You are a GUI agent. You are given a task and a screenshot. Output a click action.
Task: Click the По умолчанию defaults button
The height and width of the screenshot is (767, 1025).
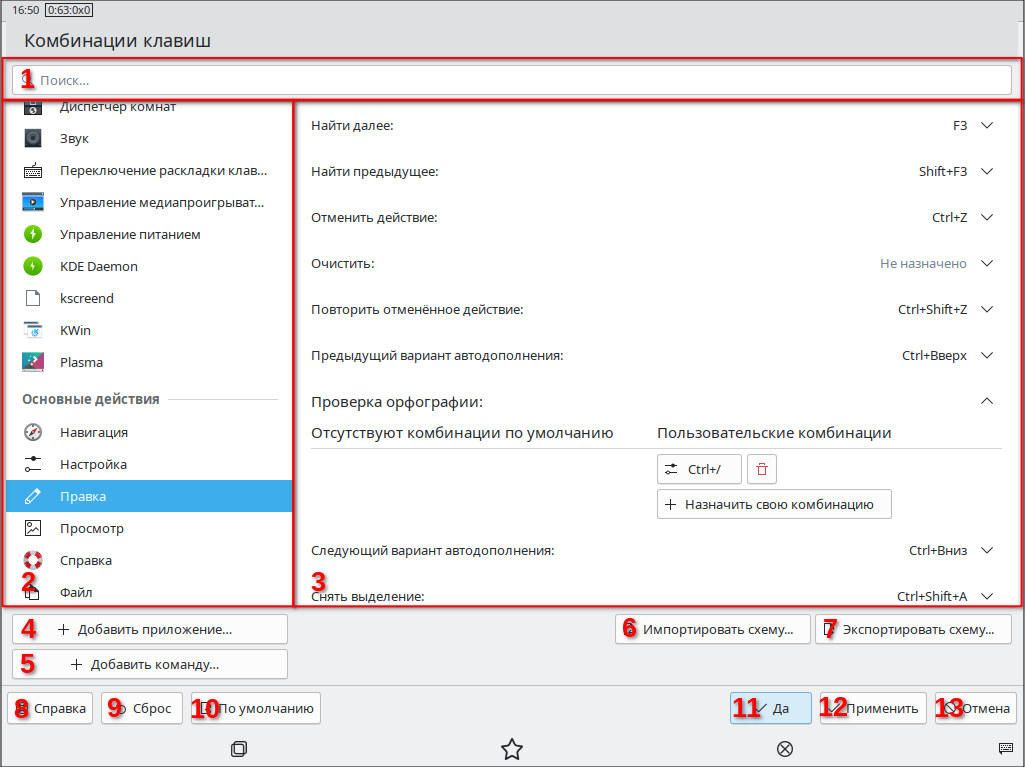point(256,708)
